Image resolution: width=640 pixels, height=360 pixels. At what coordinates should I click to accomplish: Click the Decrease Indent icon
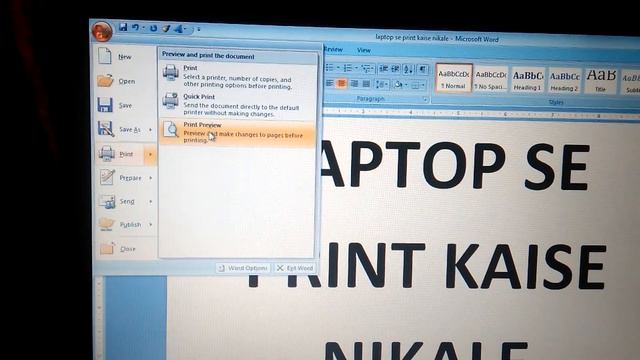click(383, 69)
